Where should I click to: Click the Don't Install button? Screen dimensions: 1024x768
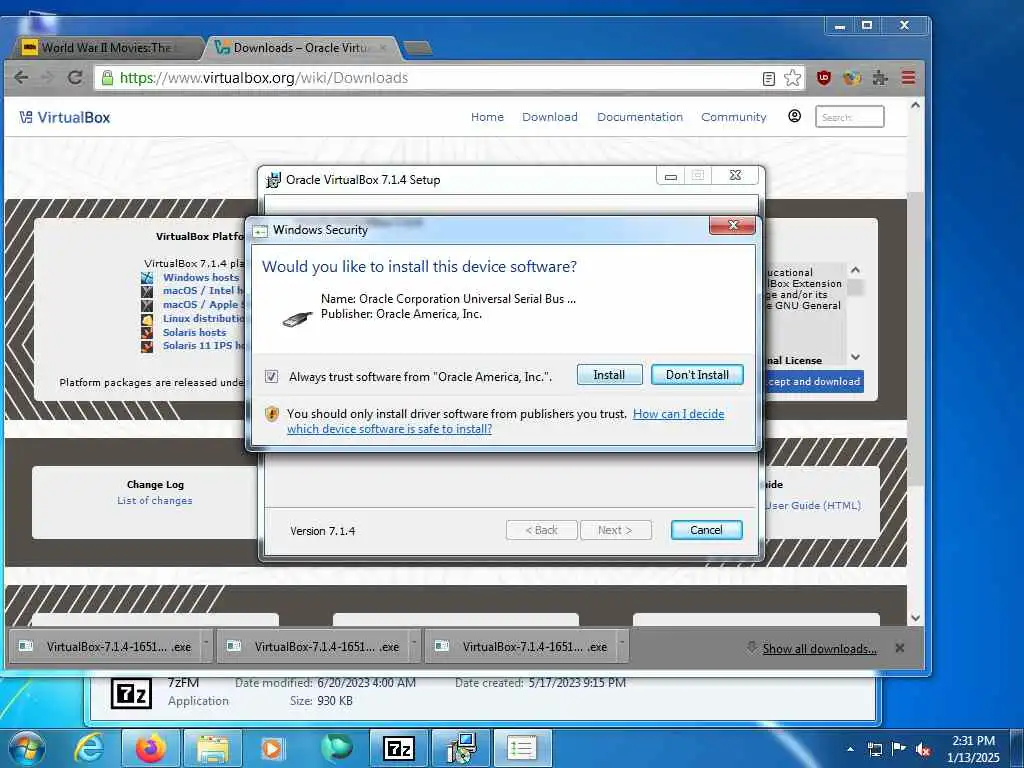697,375
